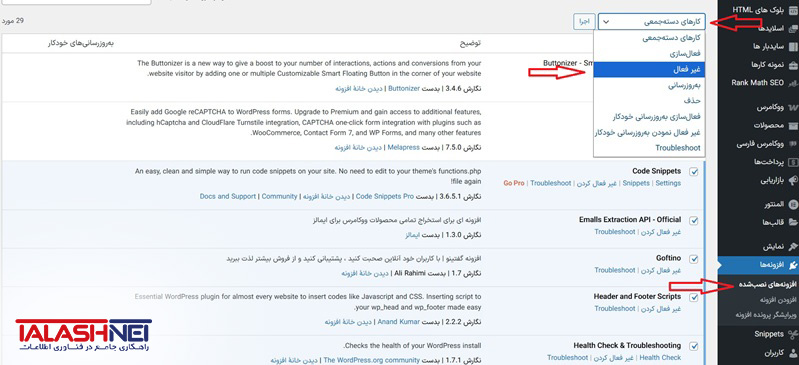Click the Woo icon beside ووکامرس
799x365 pixels.
793,108
